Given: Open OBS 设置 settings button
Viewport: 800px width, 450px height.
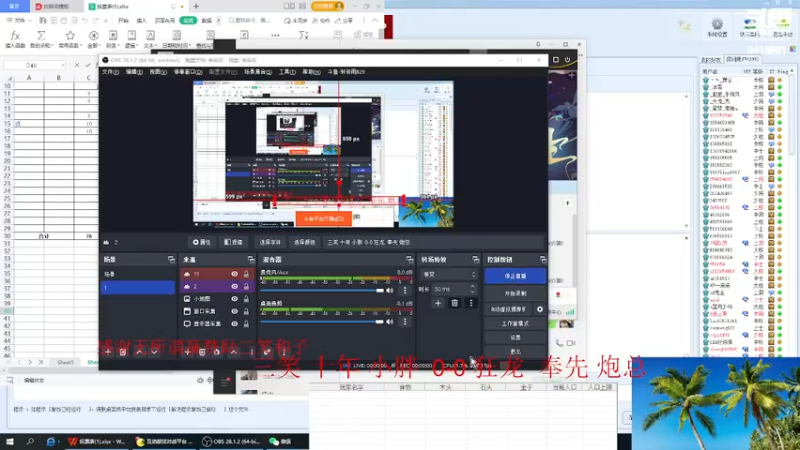Looking at the screenshot, I should pyautogui.click(x=515, y=338).
